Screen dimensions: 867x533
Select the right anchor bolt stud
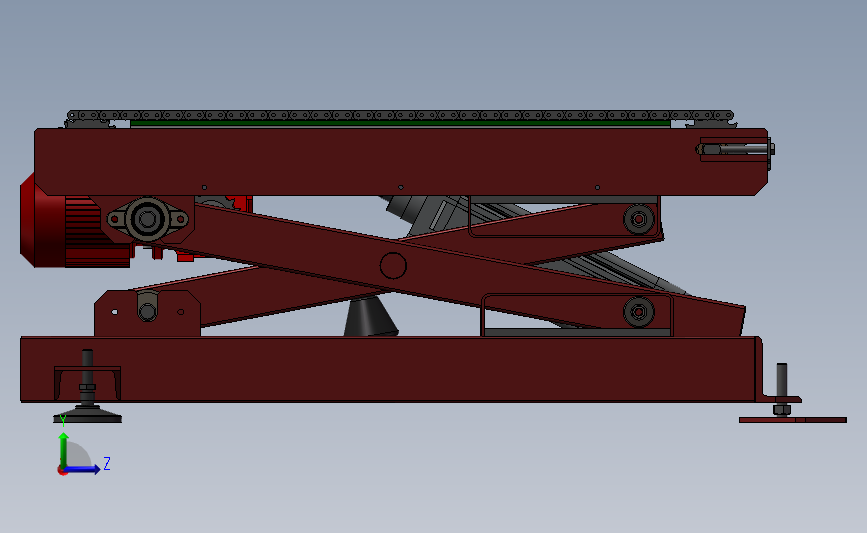tap(781, 382)
